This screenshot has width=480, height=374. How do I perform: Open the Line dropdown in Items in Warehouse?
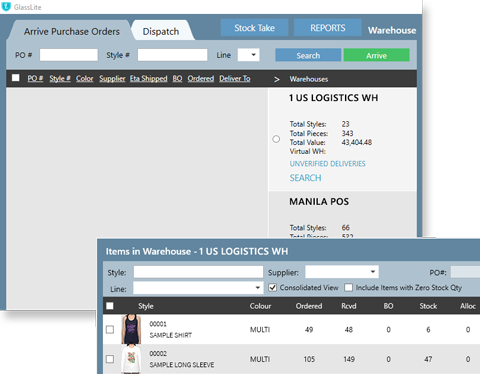tap(198, 288)
